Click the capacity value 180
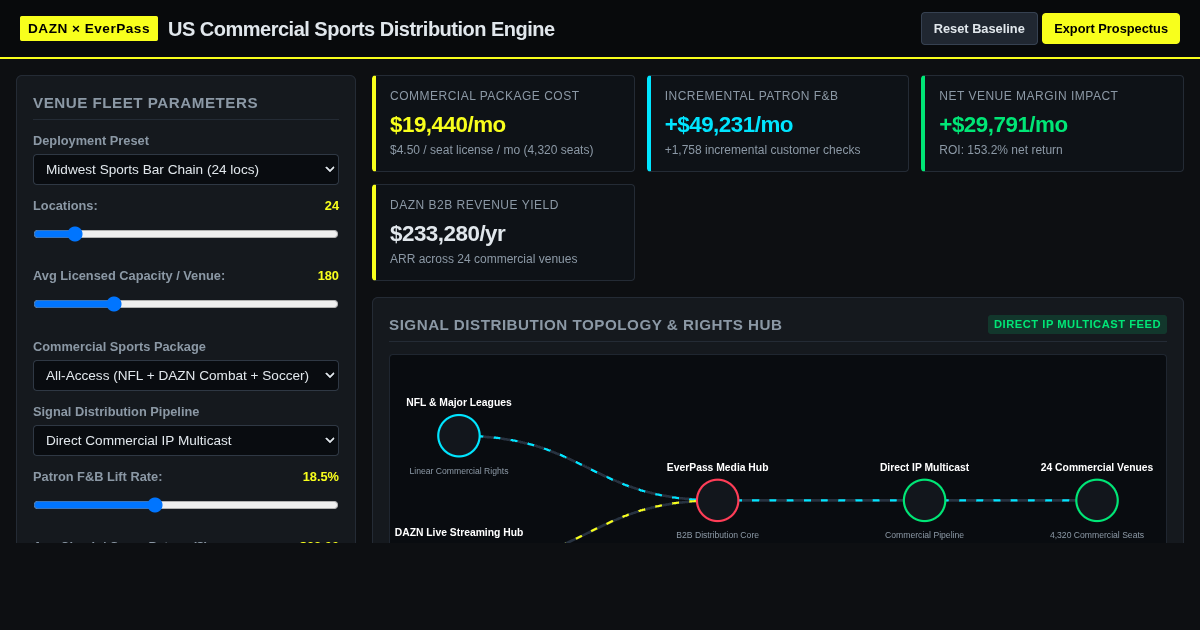 click(x=328, y=276)
